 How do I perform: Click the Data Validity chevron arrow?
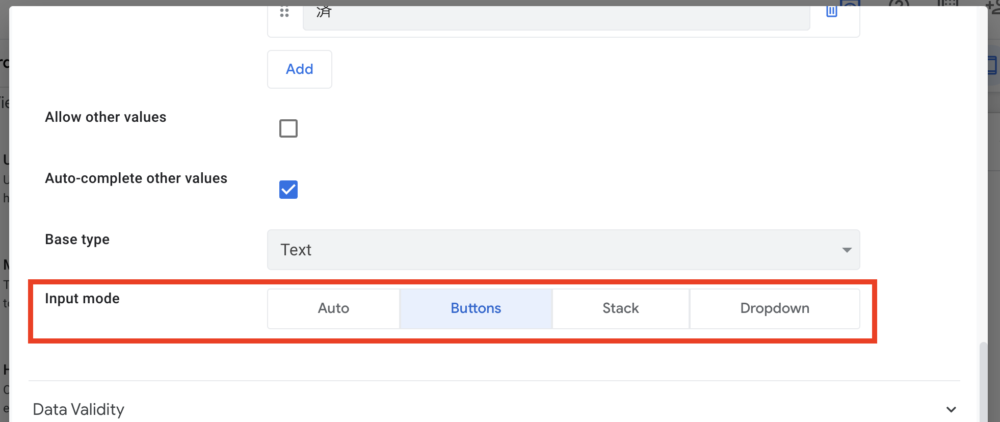tap(949, 409)
